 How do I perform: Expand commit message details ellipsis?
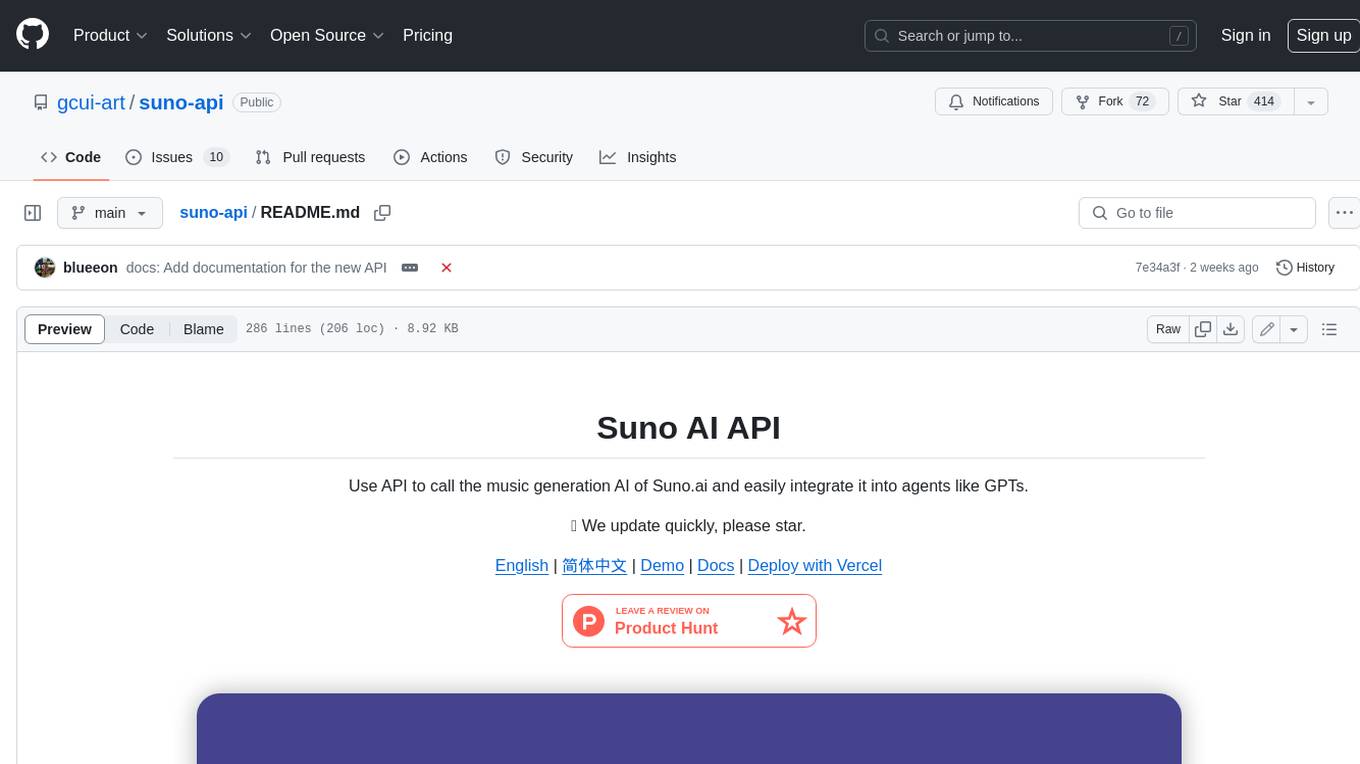point(410,268)
